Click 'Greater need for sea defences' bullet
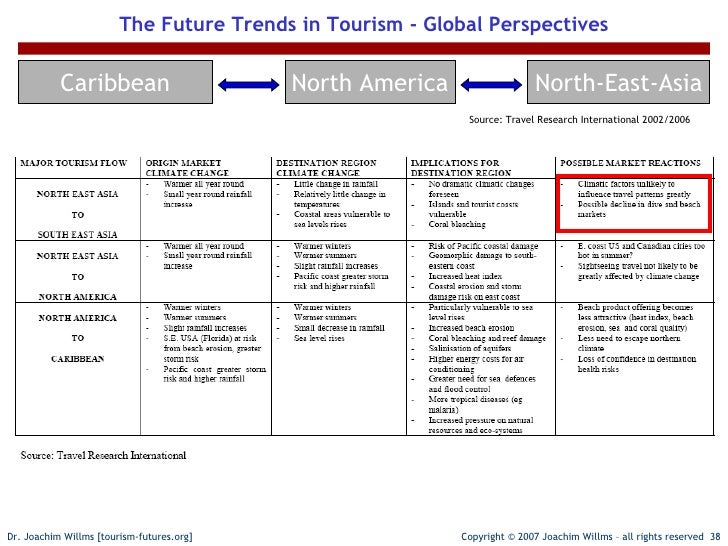 [482, 384]
